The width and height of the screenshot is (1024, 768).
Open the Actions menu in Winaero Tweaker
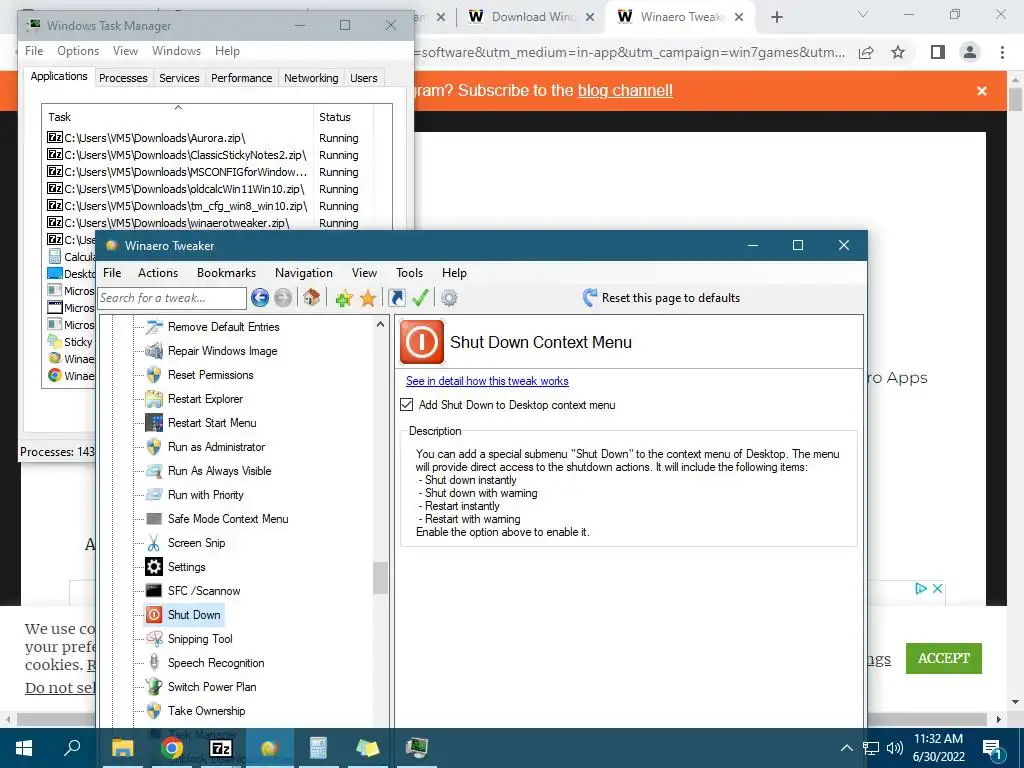tap(158, 273)
